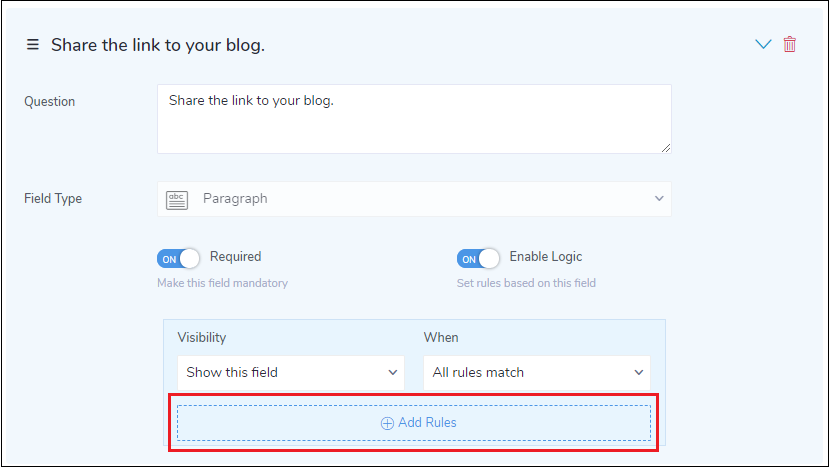The height and width of the screenshot is (467, 830).
Task: Click the Paragraph field type icon
Action: tap(177, 199)
